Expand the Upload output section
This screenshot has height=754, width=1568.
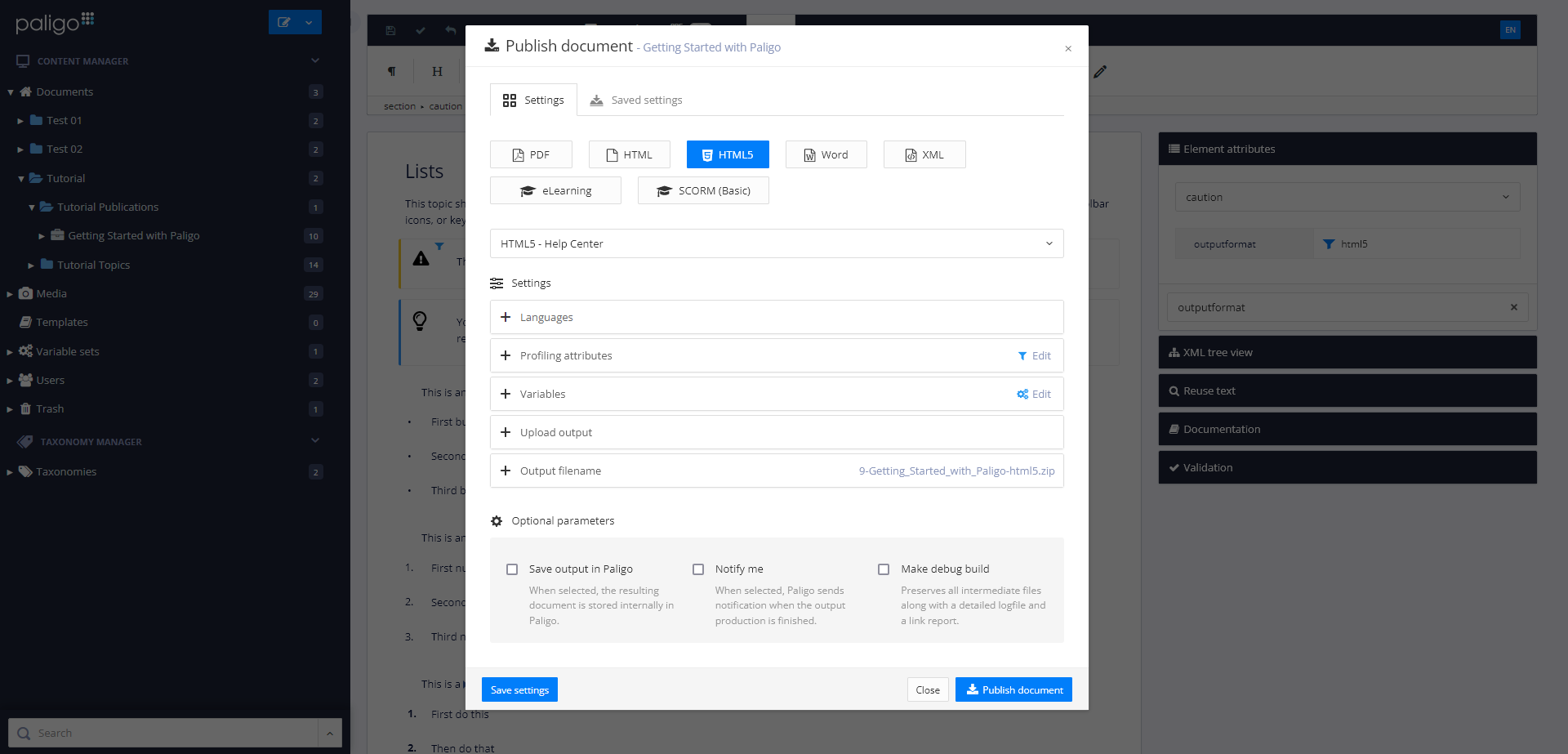point(777,432)
